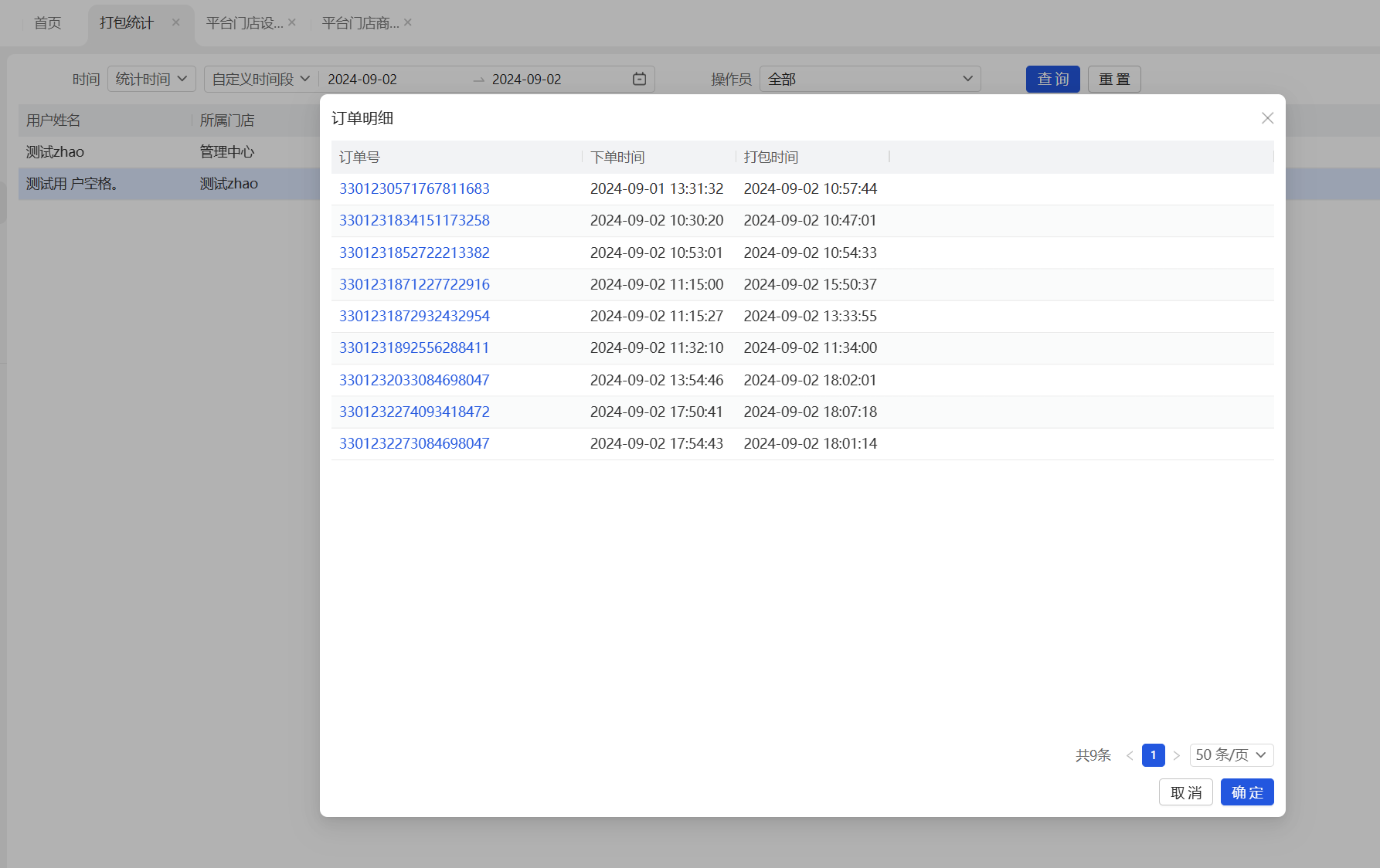Screen dimensions: 1380x868
Task: Confirm with the 确定 button
Action: tap(1247, 792)
